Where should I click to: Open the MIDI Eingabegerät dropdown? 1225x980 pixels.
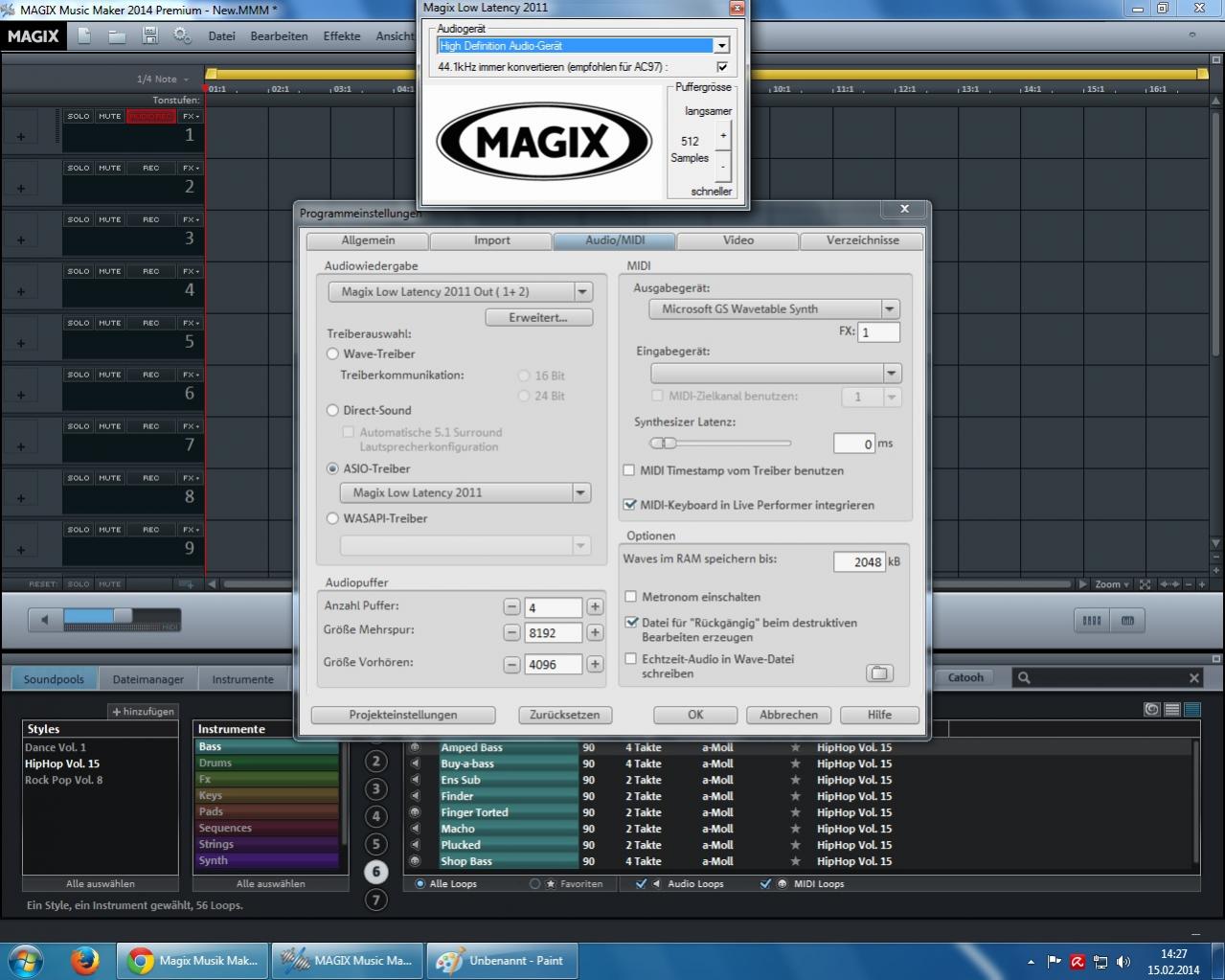pos(892,373)
